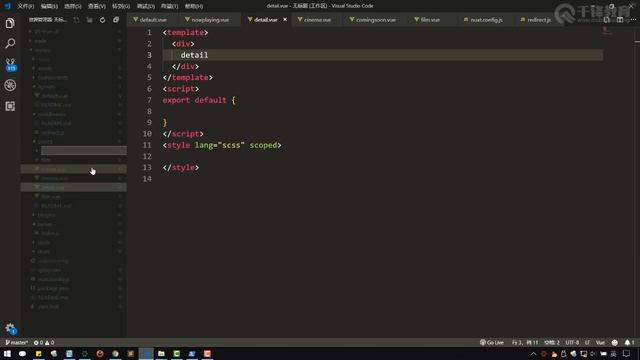
Task: Click the new file name input in explorer
Action: click(84, 151)
